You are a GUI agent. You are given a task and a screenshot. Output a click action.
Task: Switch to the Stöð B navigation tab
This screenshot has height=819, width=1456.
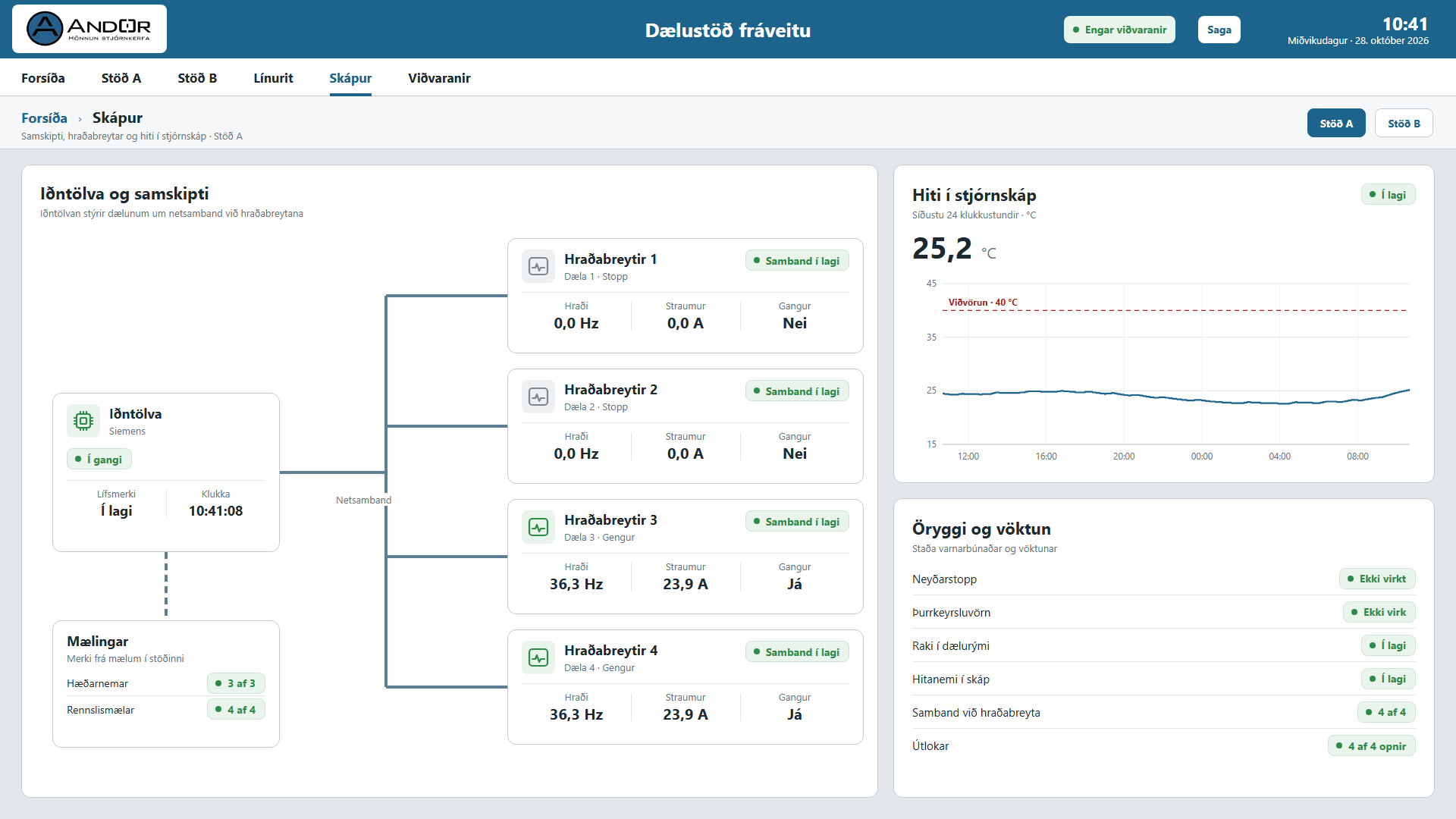(197, 78)
